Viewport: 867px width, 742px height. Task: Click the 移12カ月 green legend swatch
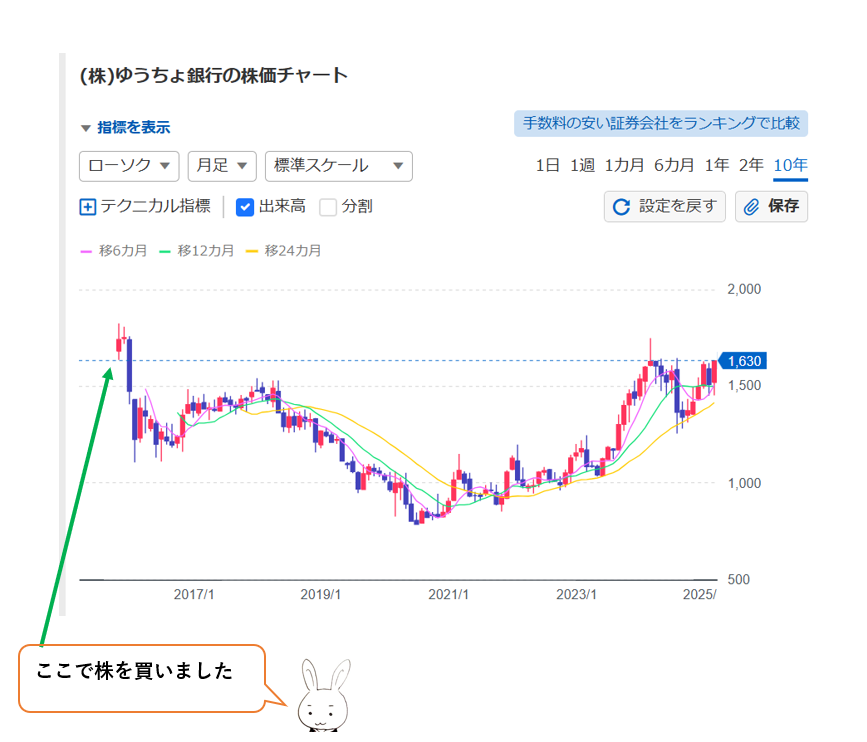[165, 252]
